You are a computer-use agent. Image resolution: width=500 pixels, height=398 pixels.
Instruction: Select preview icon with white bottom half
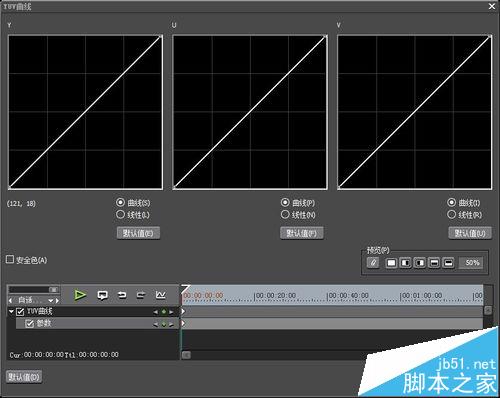[x=448, y=263]
